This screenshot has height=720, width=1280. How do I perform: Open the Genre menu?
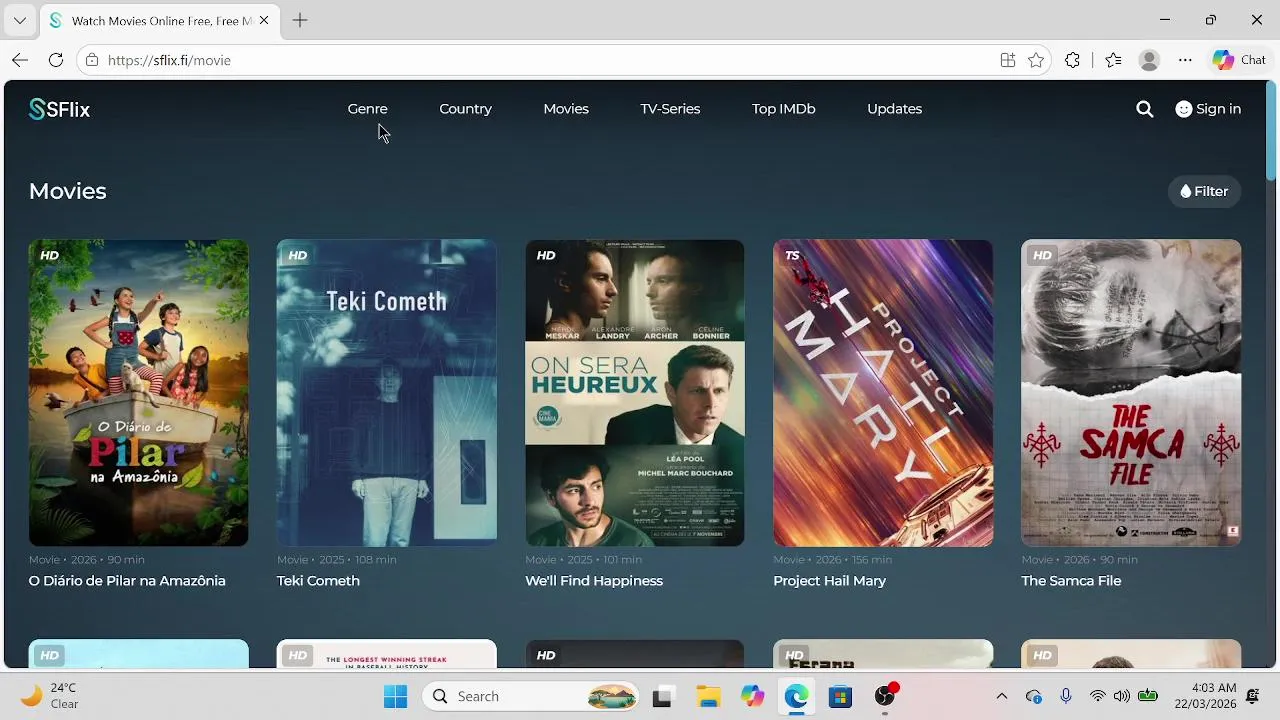click(x=367, y=109)
